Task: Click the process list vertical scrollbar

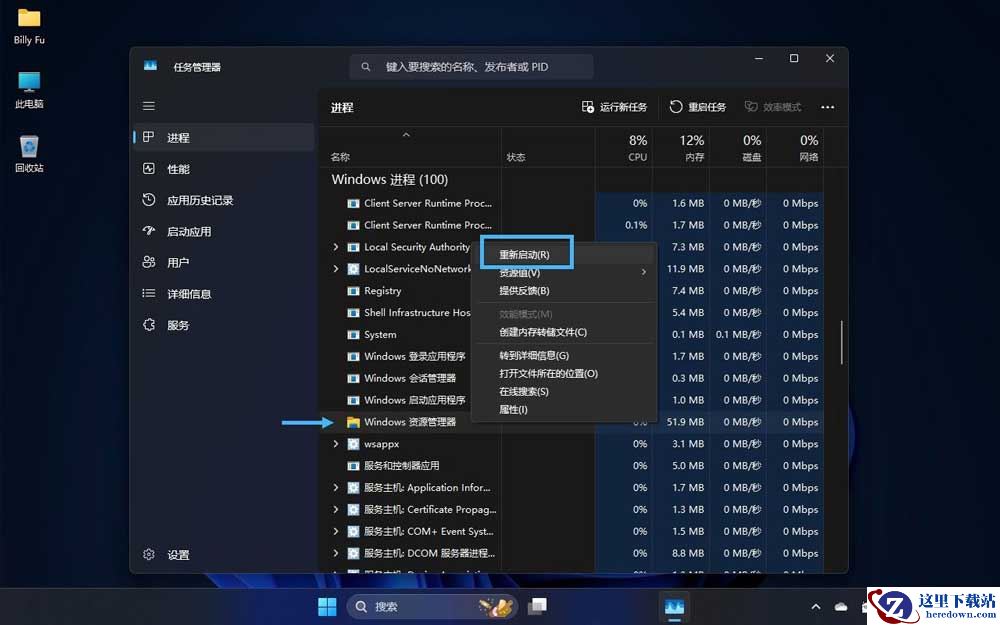Action: coord(842,342)
